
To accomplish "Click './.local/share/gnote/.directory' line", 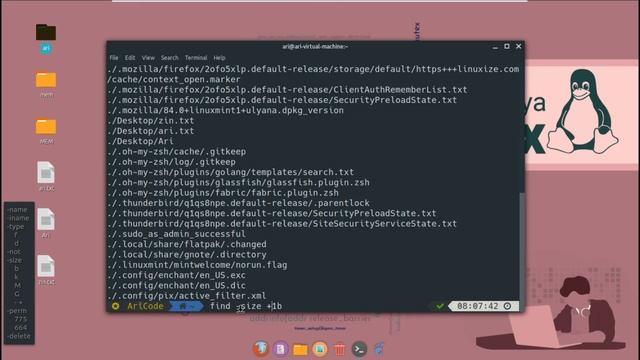I will pyautogui.click(x=187, y=255).
